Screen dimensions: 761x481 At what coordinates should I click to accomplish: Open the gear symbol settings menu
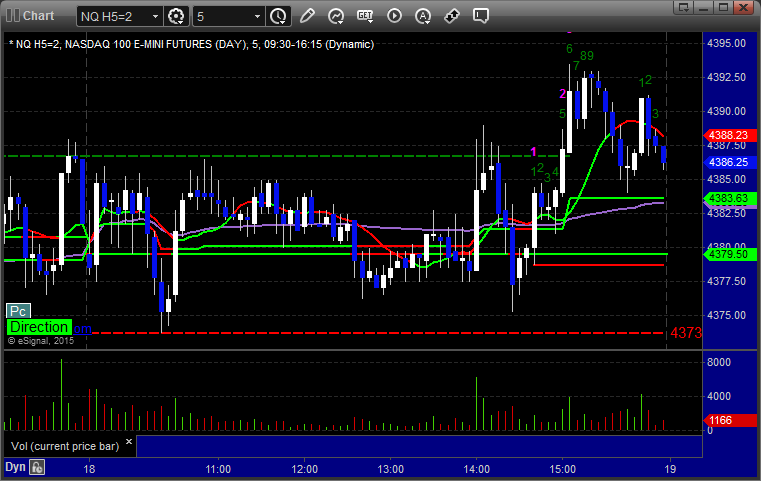click(x=176, y=17)
